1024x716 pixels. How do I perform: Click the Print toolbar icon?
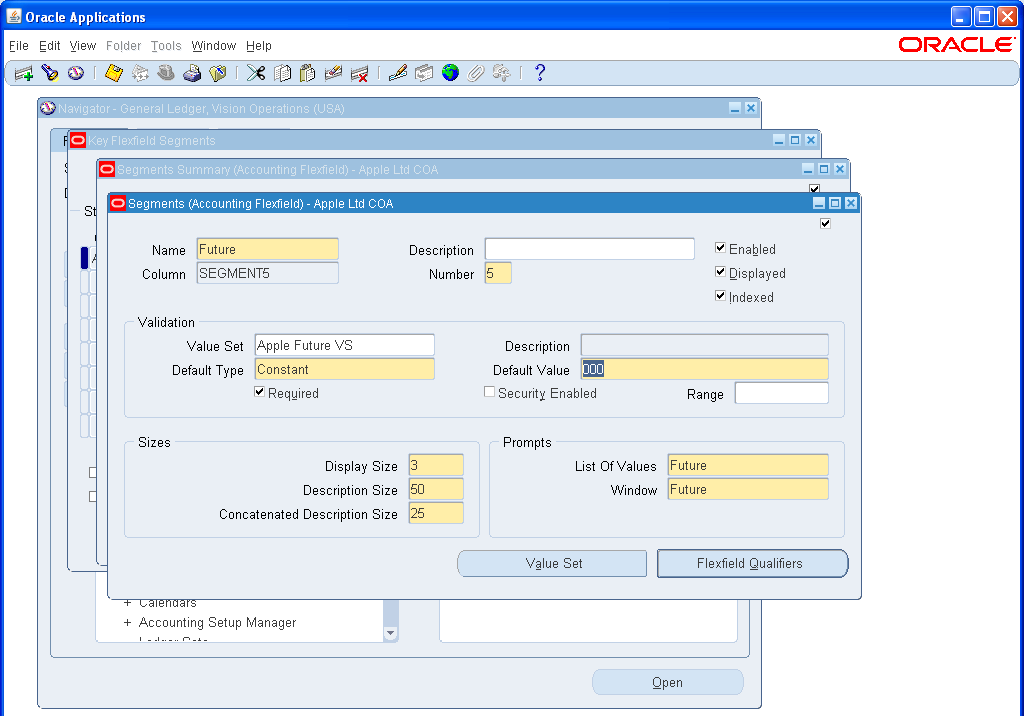pos(193,72)
